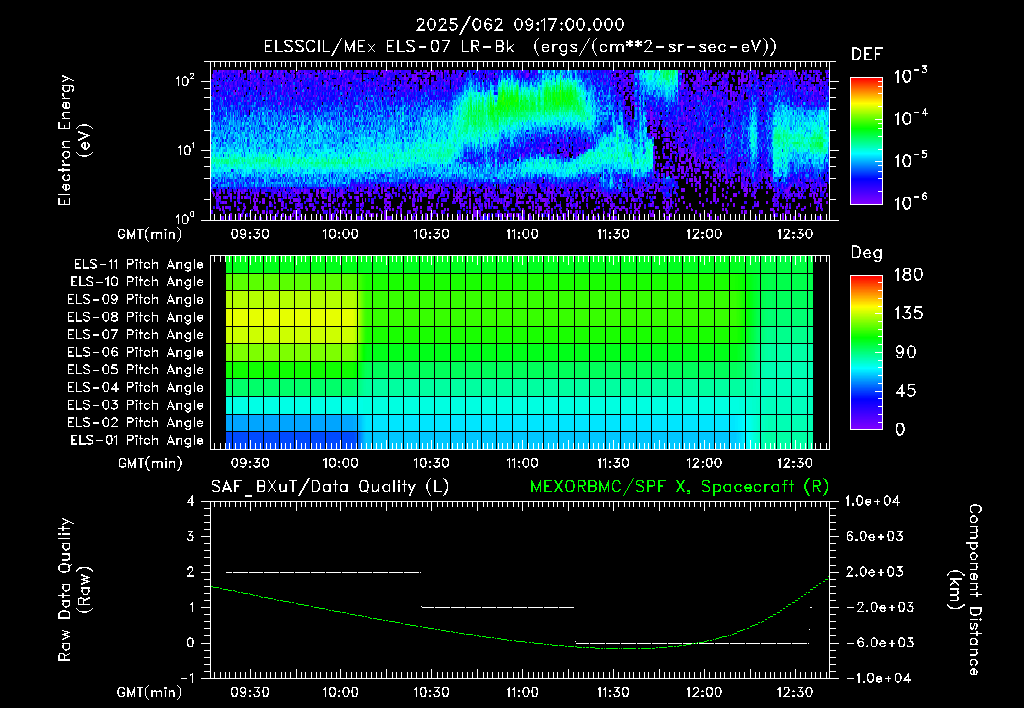This screenshot has width=1024, height=708.
Task: Click the ELS-04 Pitch Angle label
Action: (x=135, y=387)
